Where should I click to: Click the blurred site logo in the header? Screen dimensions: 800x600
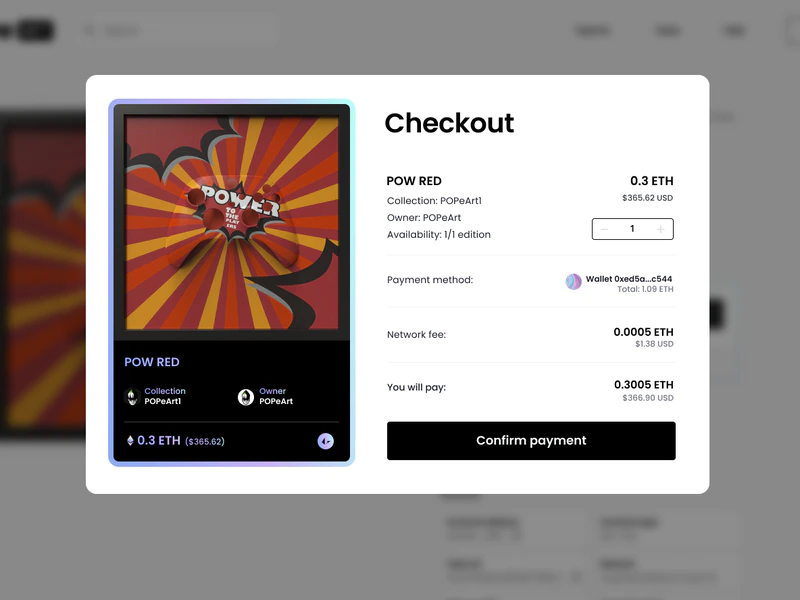[30, 31]
